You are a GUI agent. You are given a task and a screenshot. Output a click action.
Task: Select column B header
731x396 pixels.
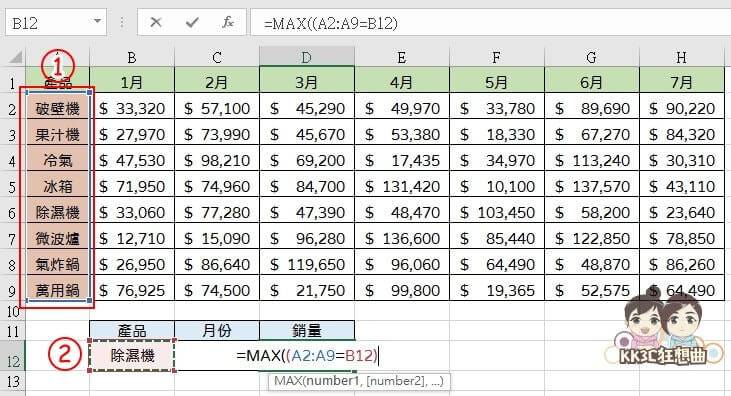pos(132,57)
